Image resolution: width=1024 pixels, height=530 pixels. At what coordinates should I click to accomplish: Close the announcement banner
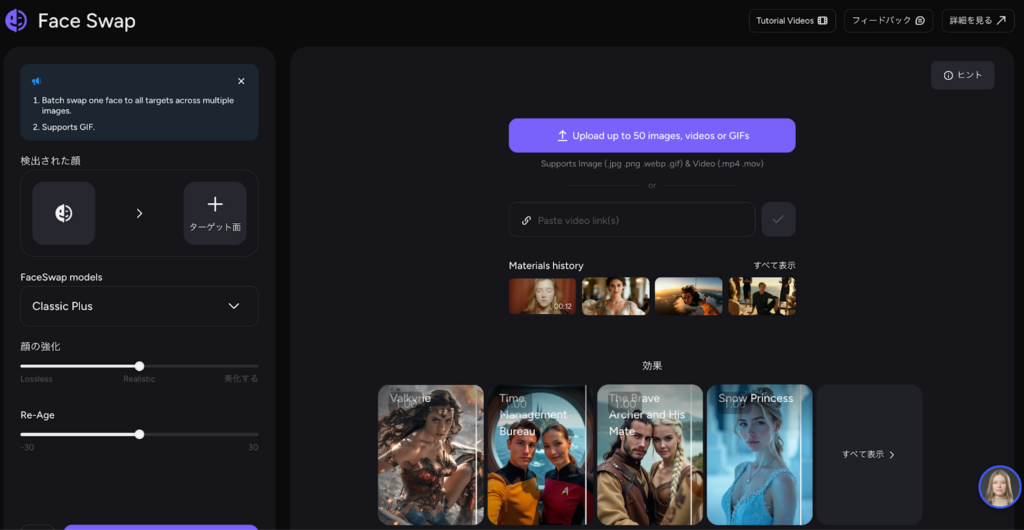tap(241, 81)
